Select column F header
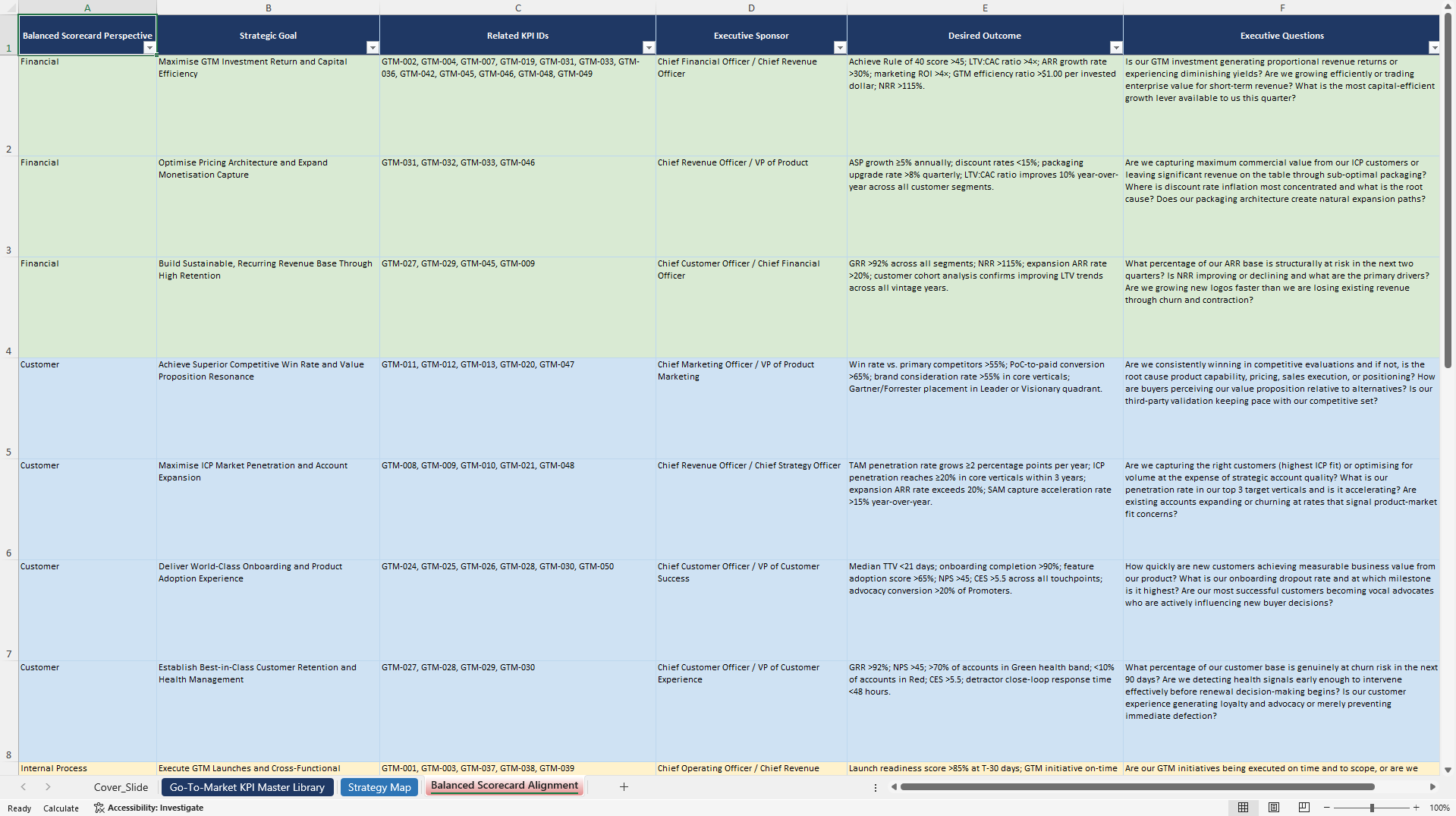This screenshot has height=816, width=1456. (1281, 8)
